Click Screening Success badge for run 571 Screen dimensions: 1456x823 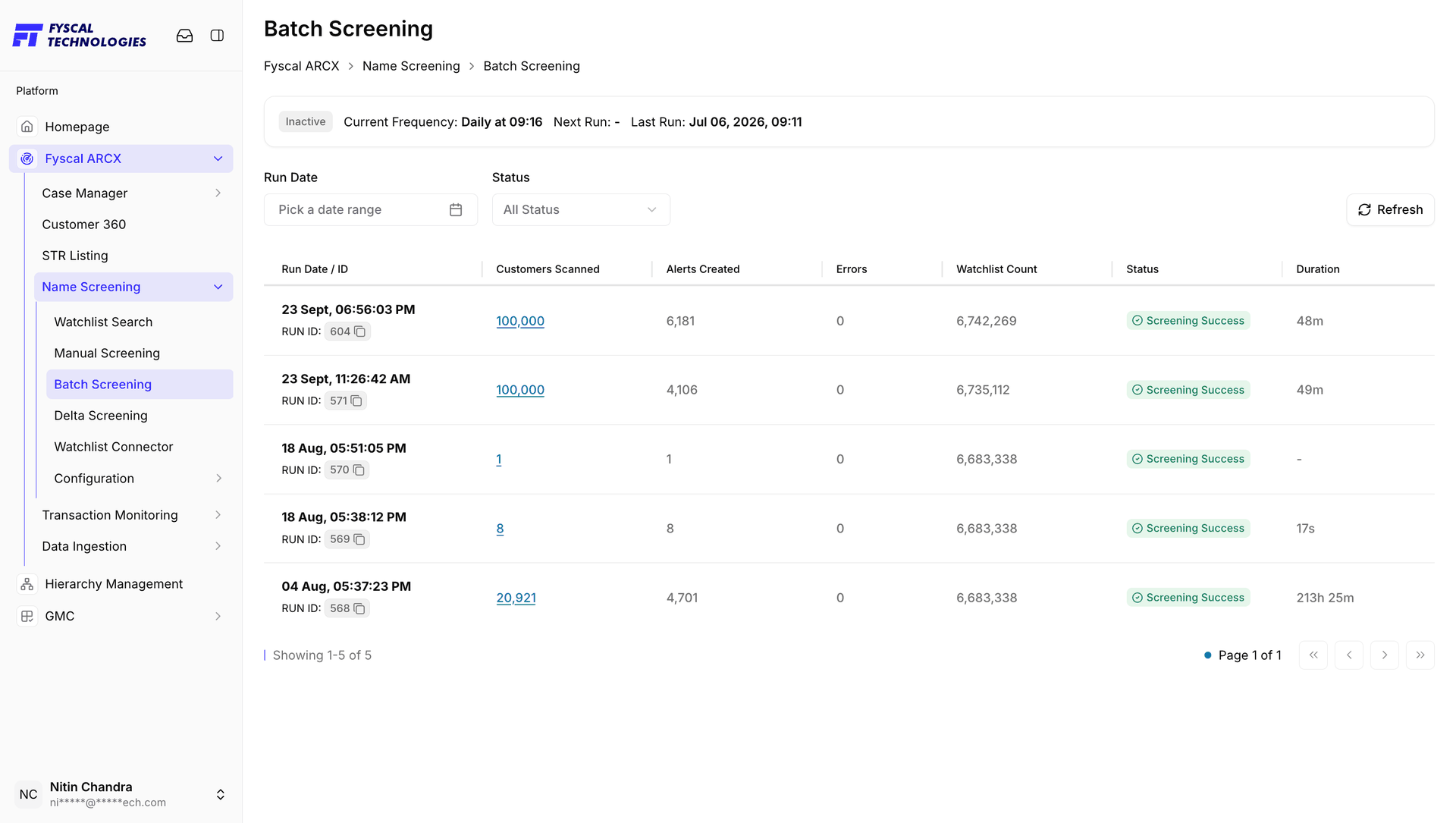coord(1188,390)
